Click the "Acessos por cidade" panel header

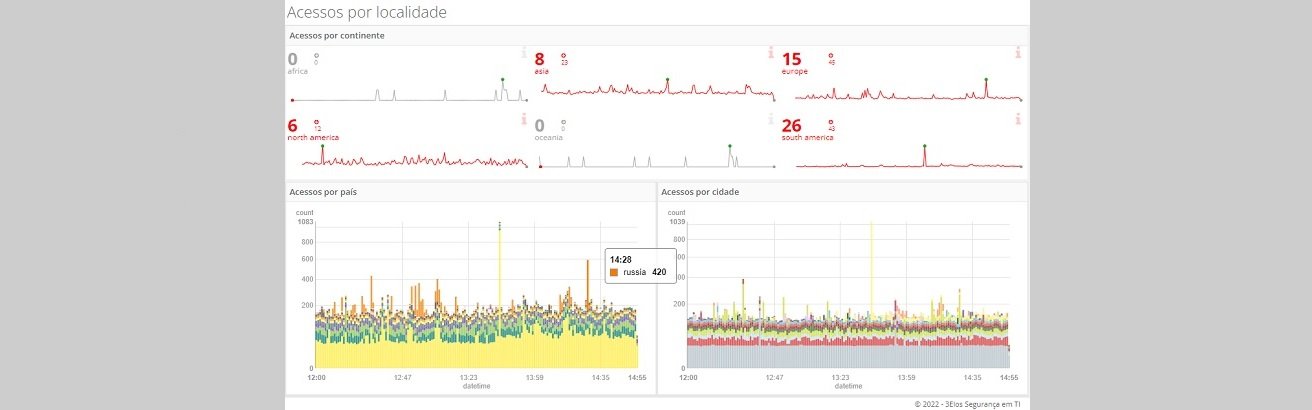[x=700, y=191]
